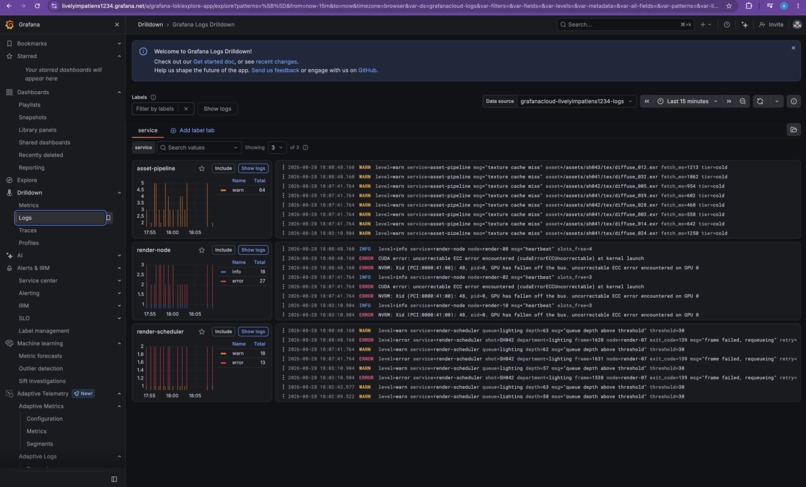Open the help icon in header

pos(727,25)
